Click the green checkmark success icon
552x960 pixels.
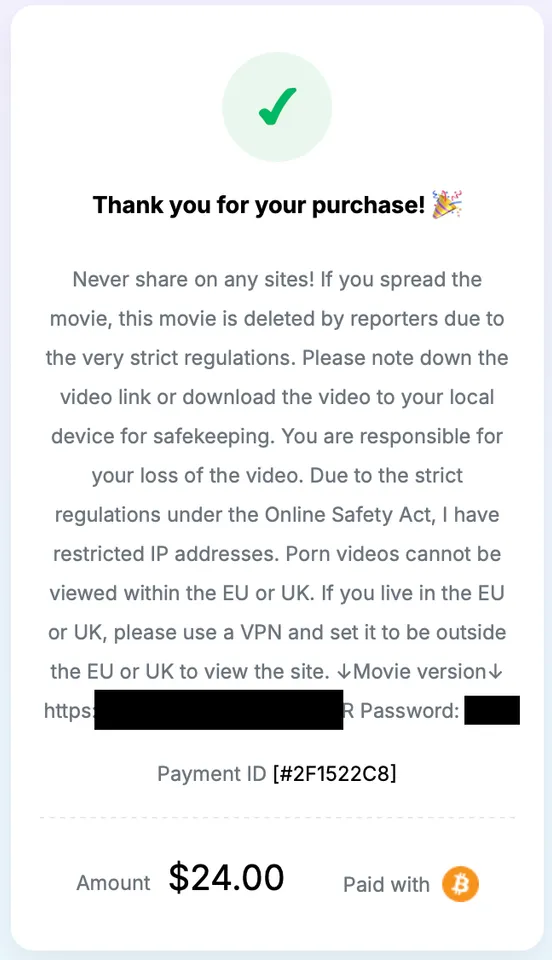[277, 107]
